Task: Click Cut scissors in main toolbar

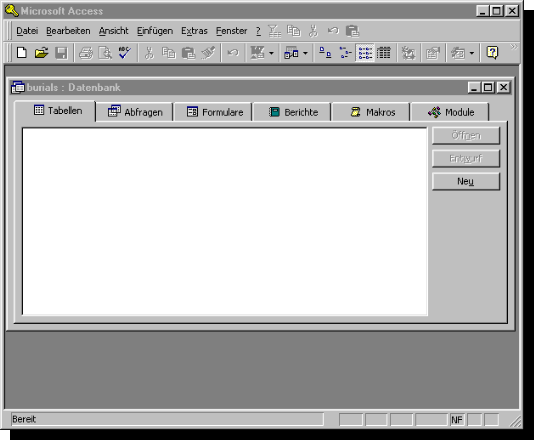Action: (x=149, y=53)
